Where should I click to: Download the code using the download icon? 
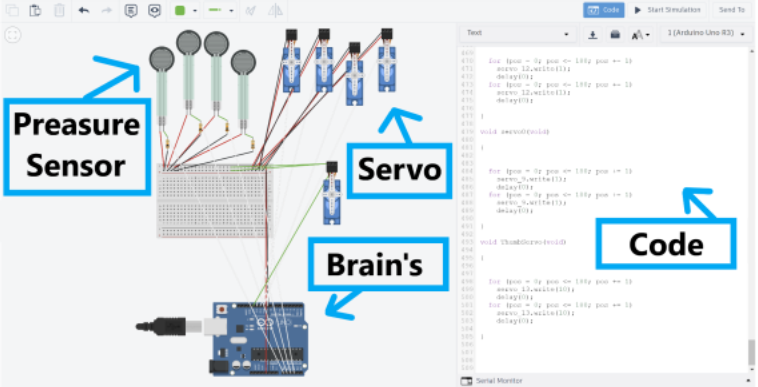(x=593, y=34)
